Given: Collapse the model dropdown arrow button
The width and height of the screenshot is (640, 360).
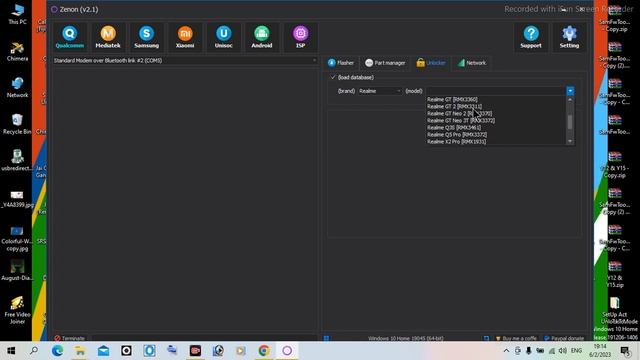Looking at the screenshot, I should 570,91.
